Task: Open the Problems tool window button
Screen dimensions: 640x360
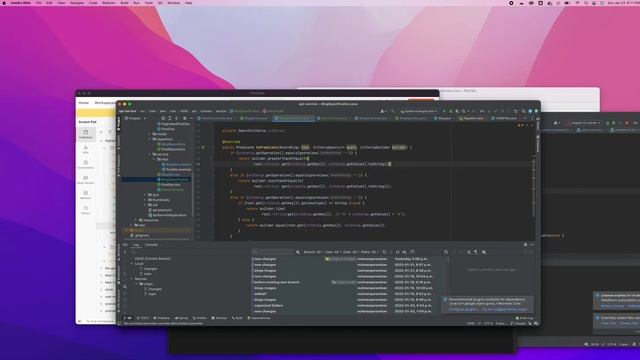Action: 162,318
